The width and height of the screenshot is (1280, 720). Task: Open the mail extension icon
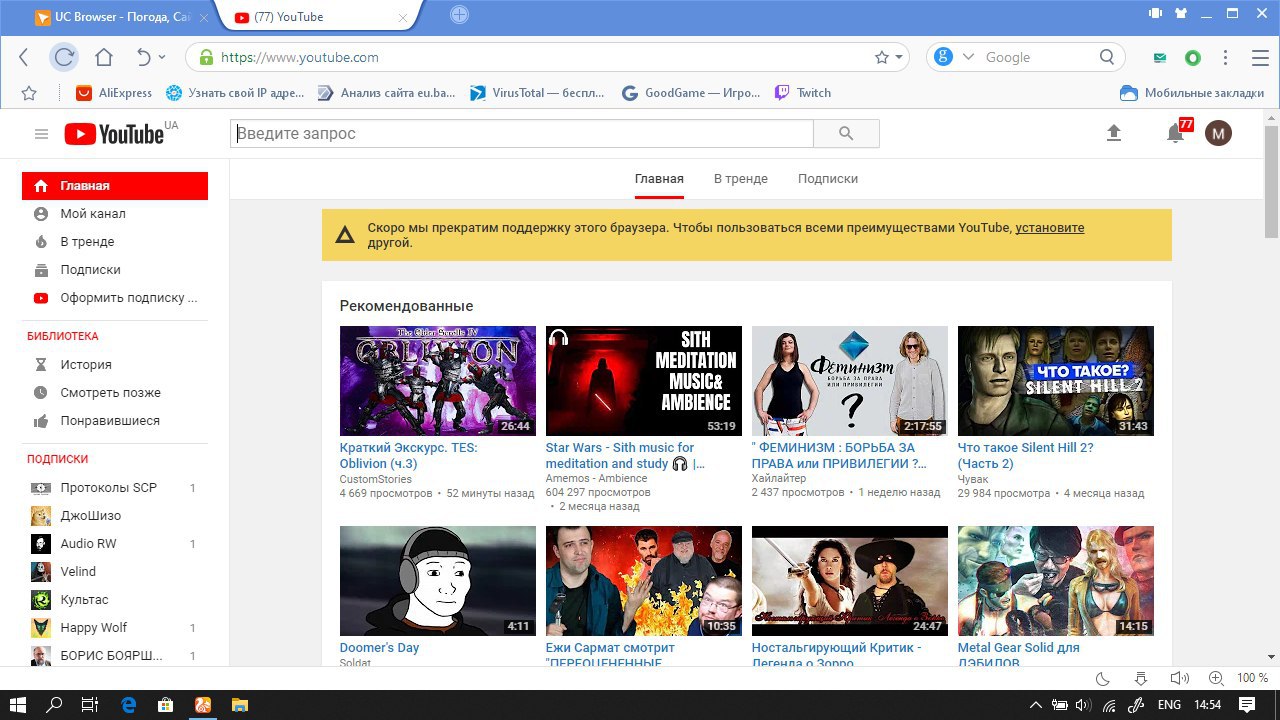1160,58
